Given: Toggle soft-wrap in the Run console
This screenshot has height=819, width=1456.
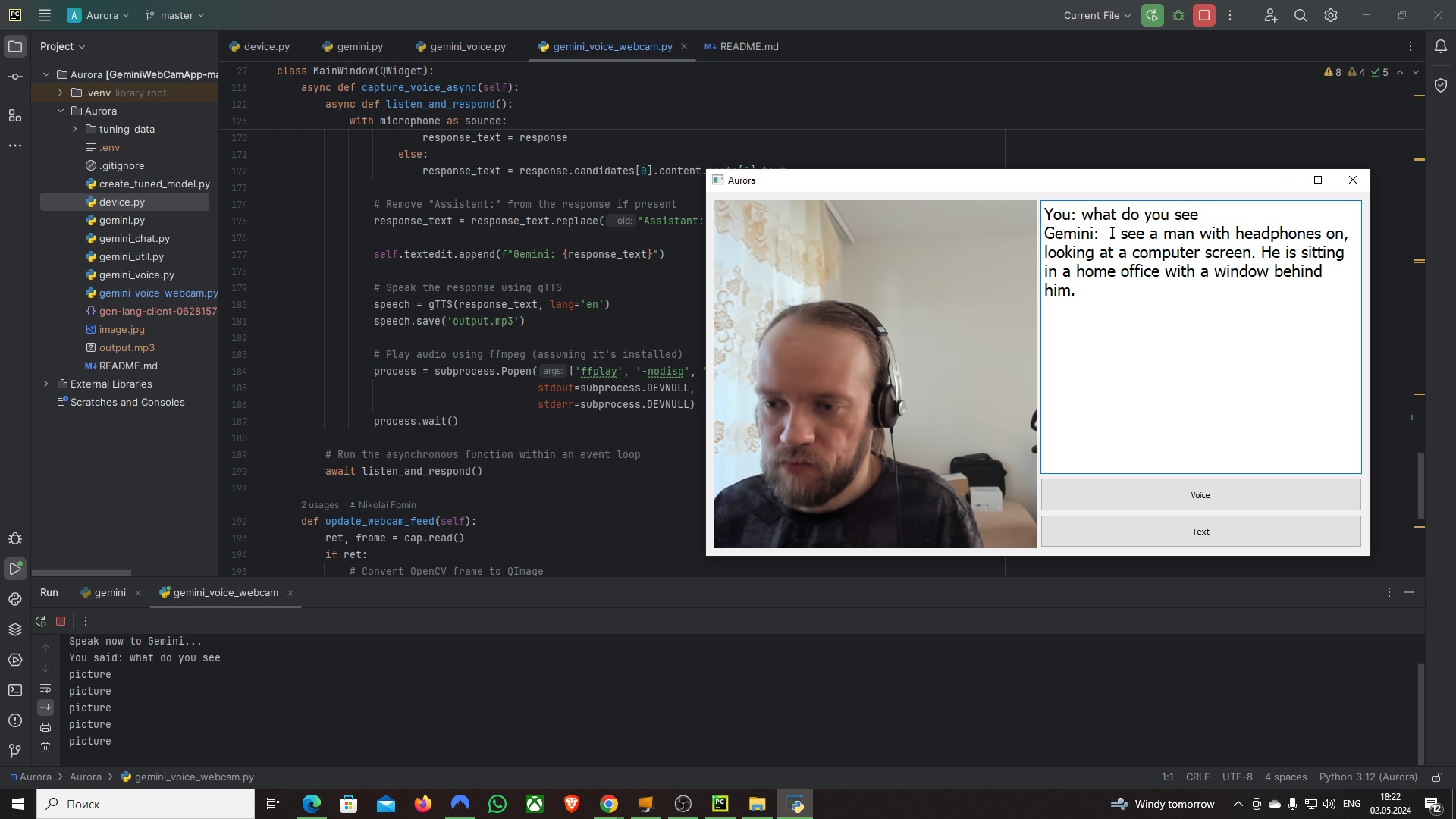Looking at the screenshot, I should pos(45,688).
